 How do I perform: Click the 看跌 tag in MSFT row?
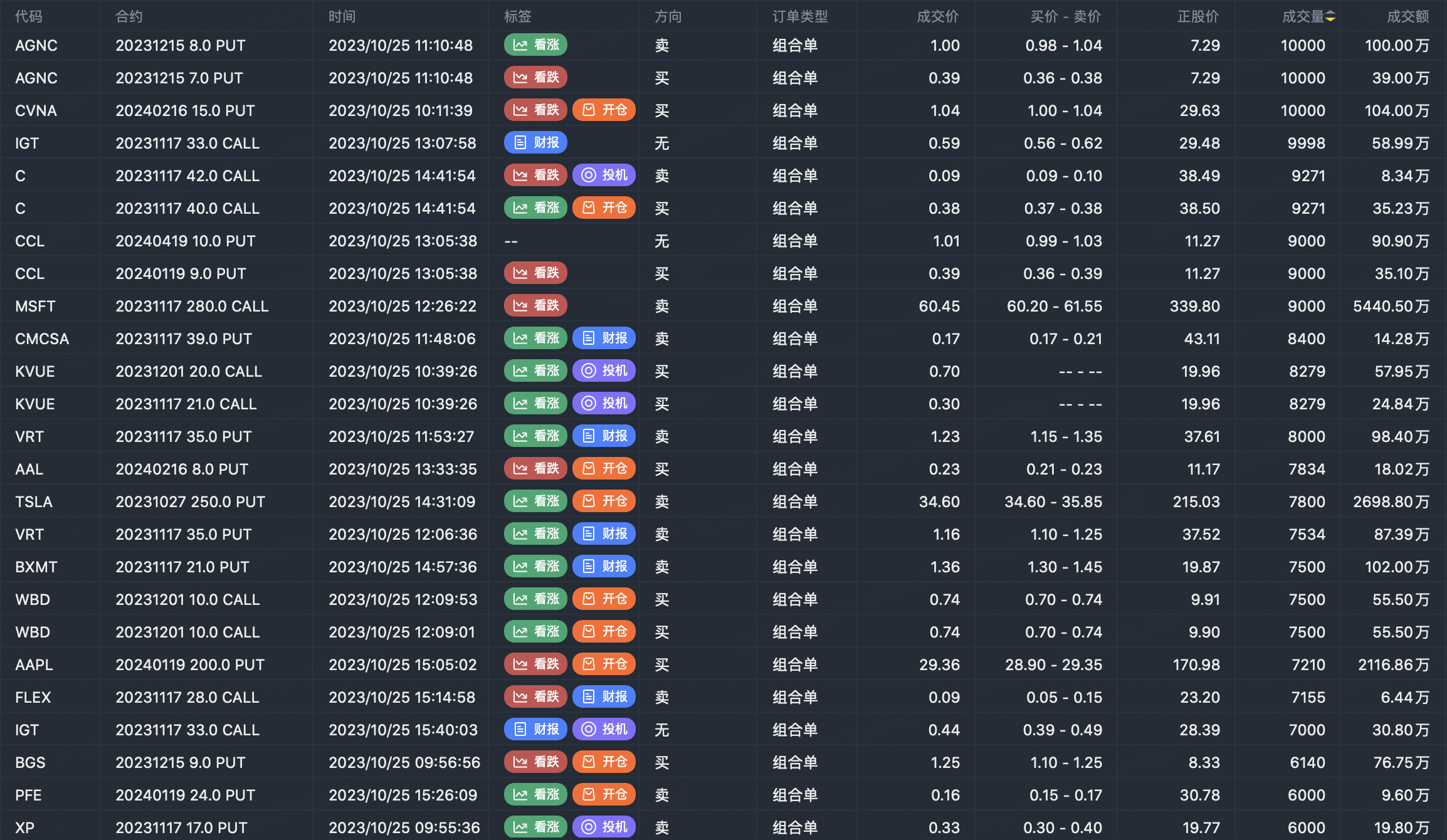(x=535, y=306)
